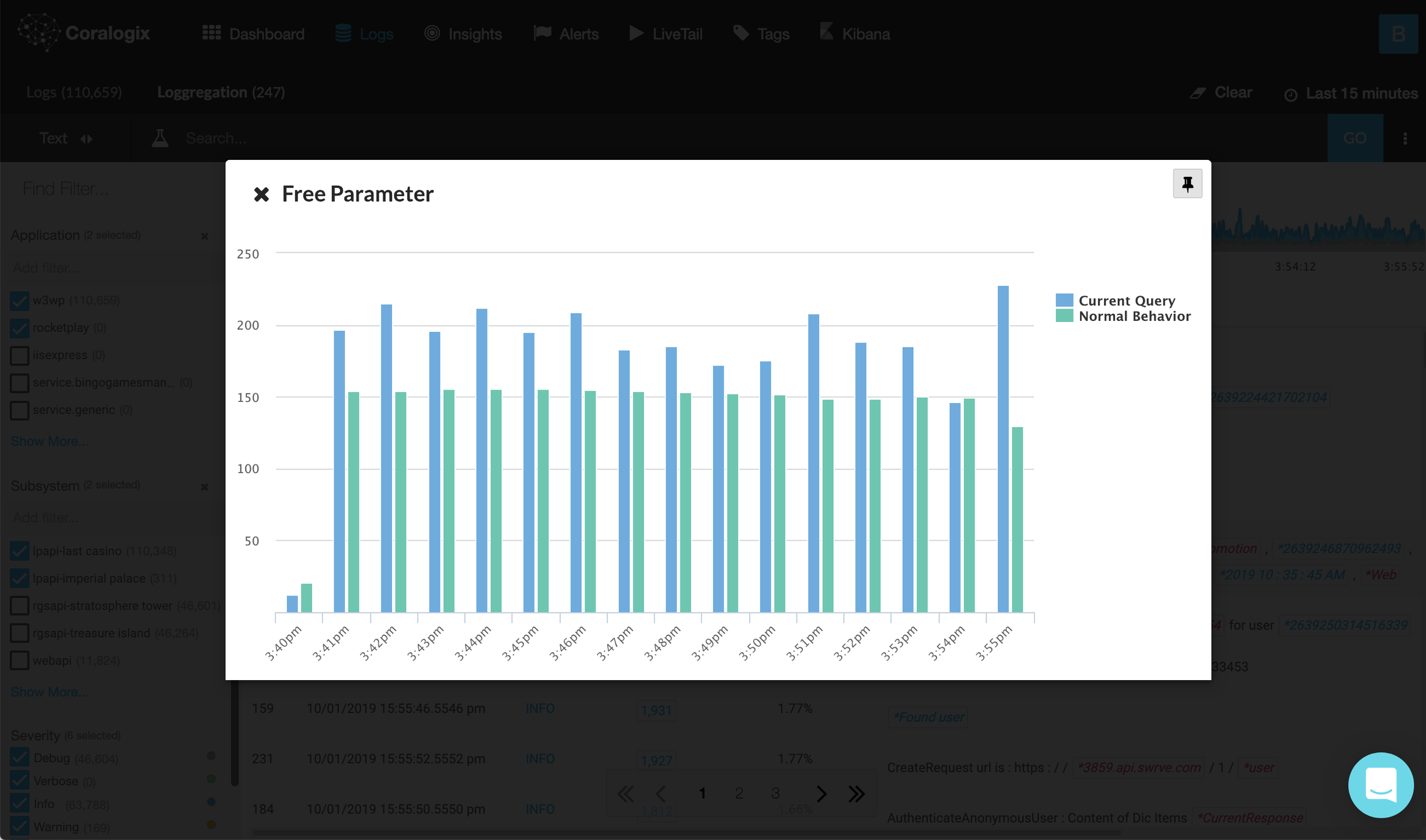Close the Free Parameter popup

(261, 194)
